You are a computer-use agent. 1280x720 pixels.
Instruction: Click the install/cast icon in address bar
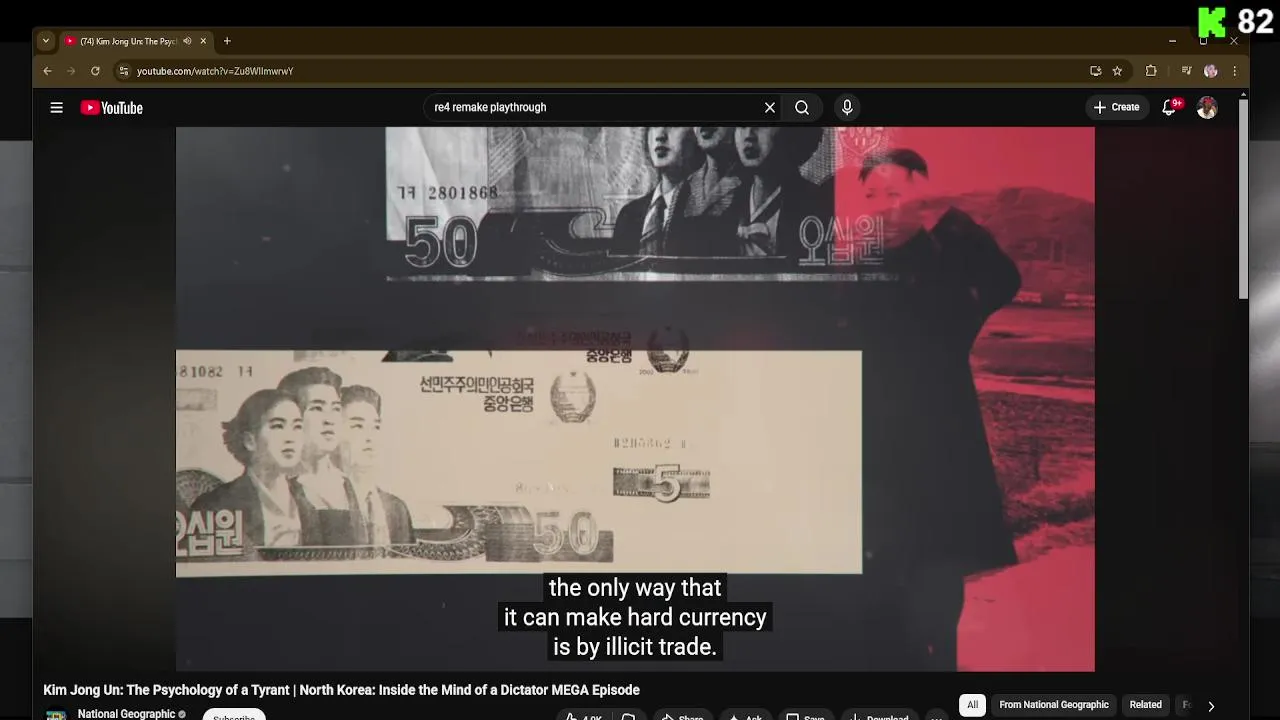pos(1096,71)
